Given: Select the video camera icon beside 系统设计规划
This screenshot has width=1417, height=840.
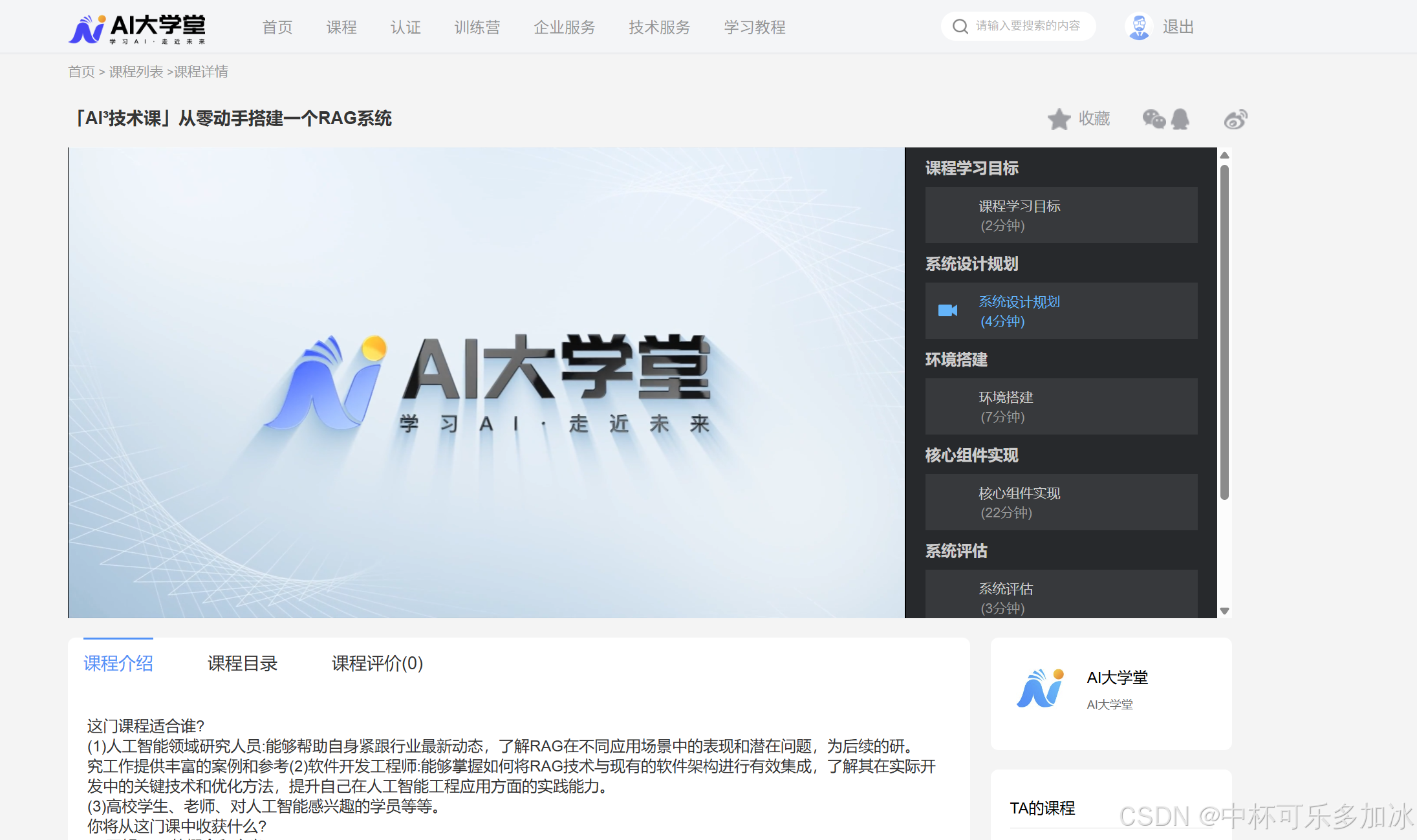Looking at the screenshot, I should (947, 310).
